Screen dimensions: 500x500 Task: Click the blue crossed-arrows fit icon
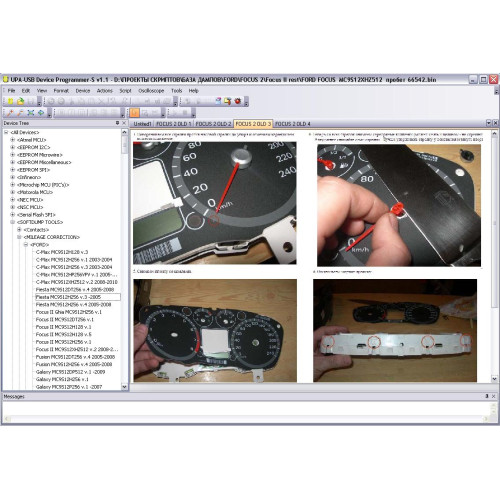pos(31,113)
